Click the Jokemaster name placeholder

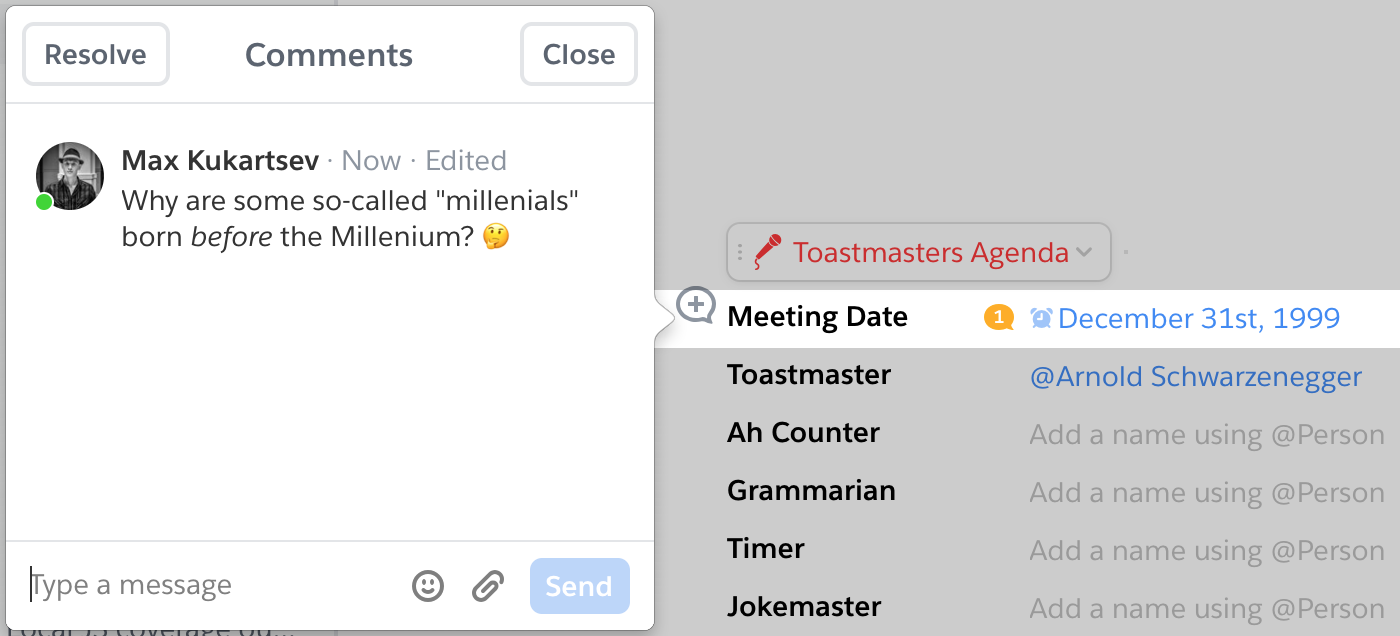pyautogui.click(x=1207, y=609)
